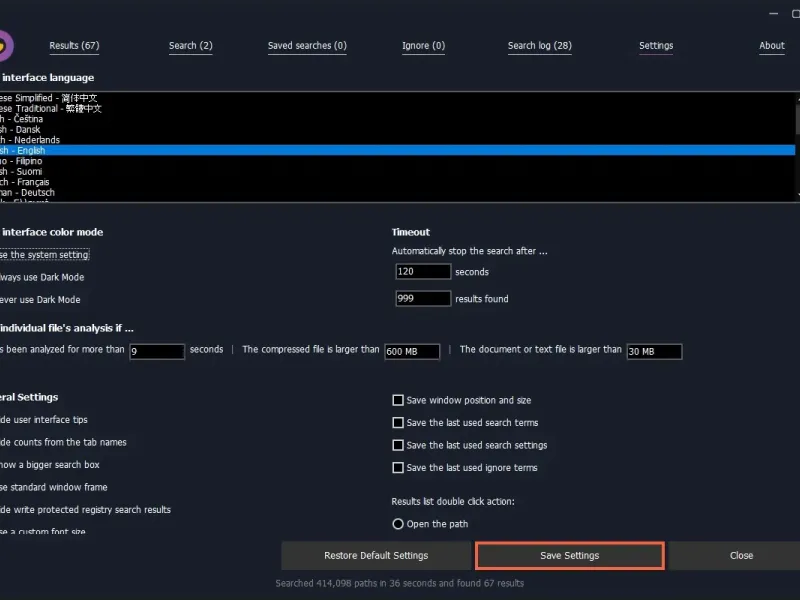800x600 pixels.
Task: Switch to the Search (2) tab
Action: 190,45
